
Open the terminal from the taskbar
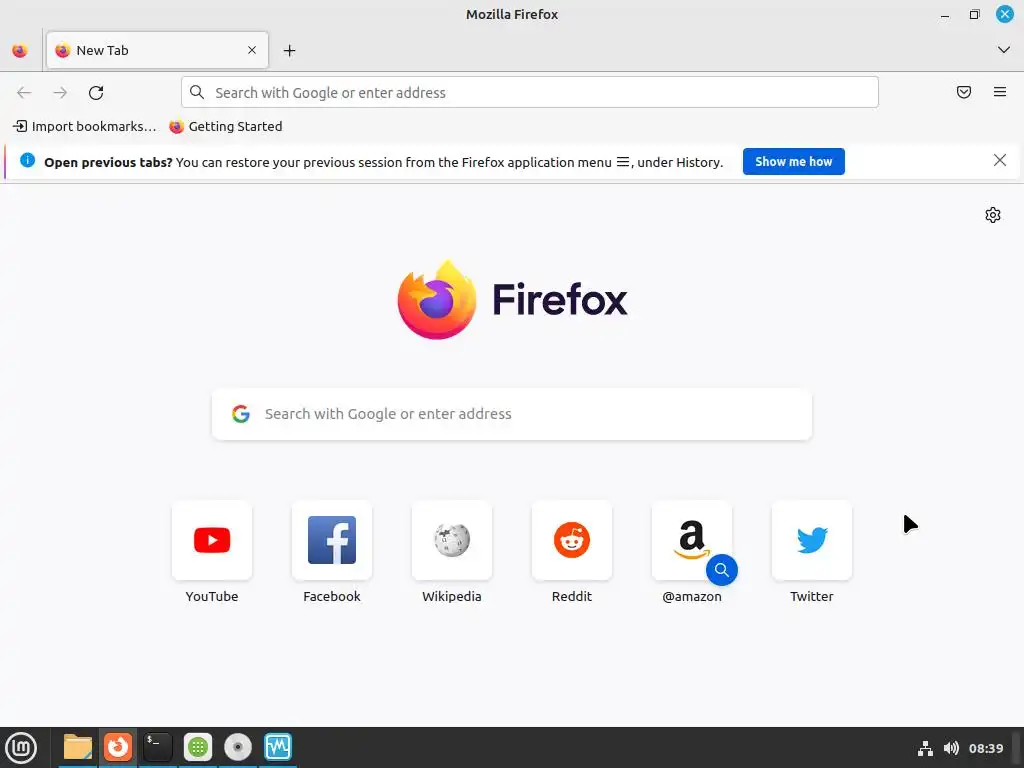[x=158, y=747]
